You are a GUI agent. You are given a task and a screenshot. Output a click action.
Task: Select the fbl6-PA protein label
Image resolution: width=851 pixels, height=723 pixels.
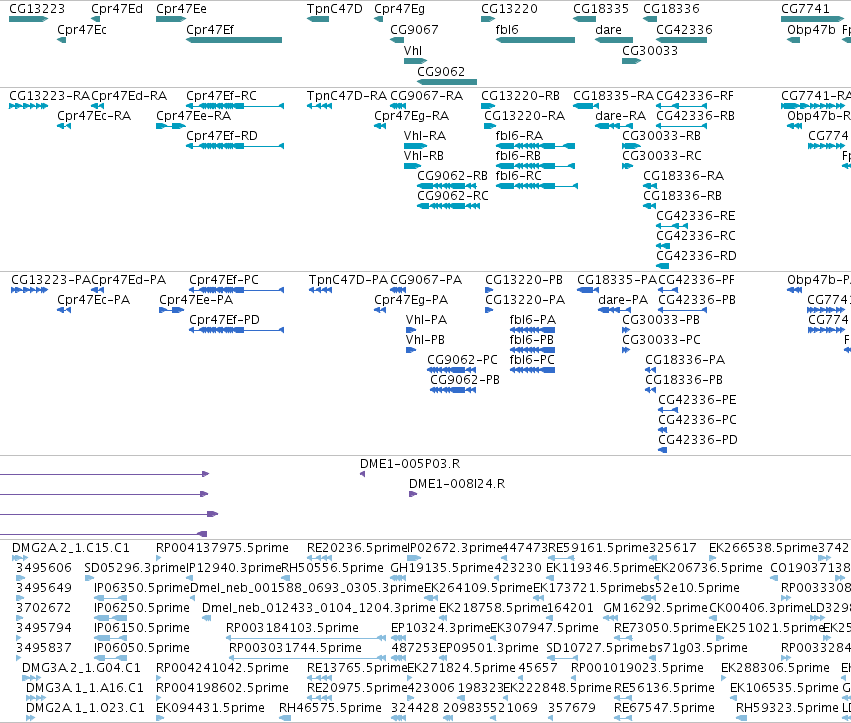[x=532, y=320]
